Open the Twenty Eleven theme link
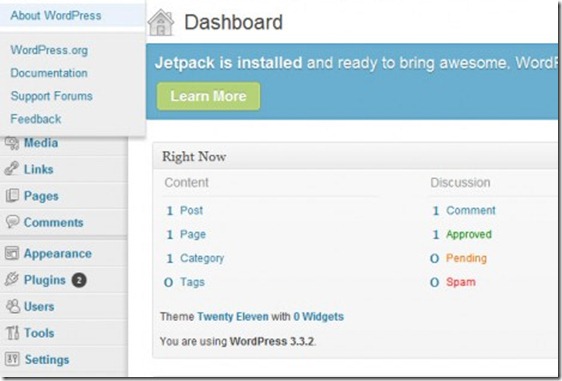 [233, 317]
